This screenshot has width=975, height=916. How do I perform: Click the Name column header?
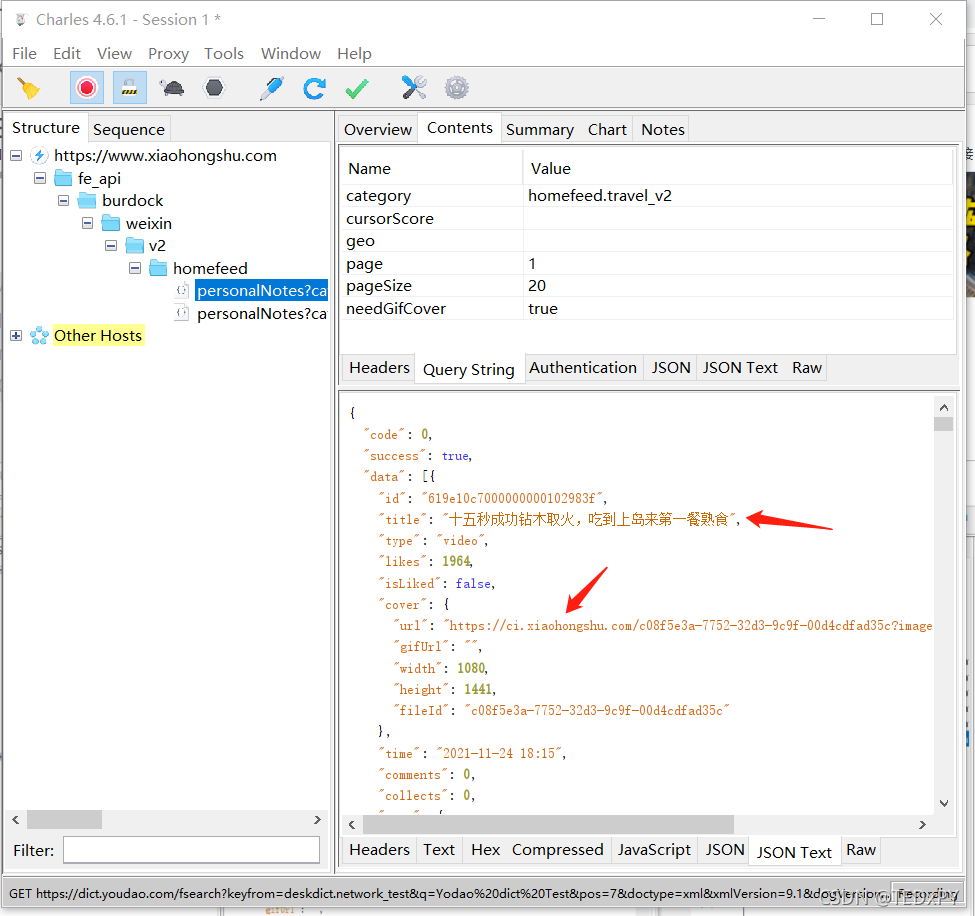(432, 169)
